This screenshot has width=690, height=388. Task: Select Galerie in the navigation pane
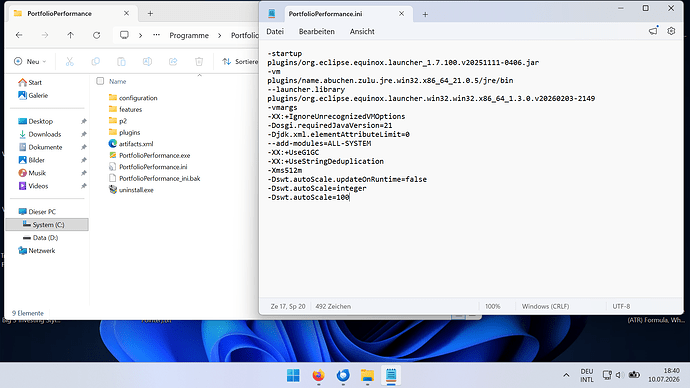pos(33,95)
